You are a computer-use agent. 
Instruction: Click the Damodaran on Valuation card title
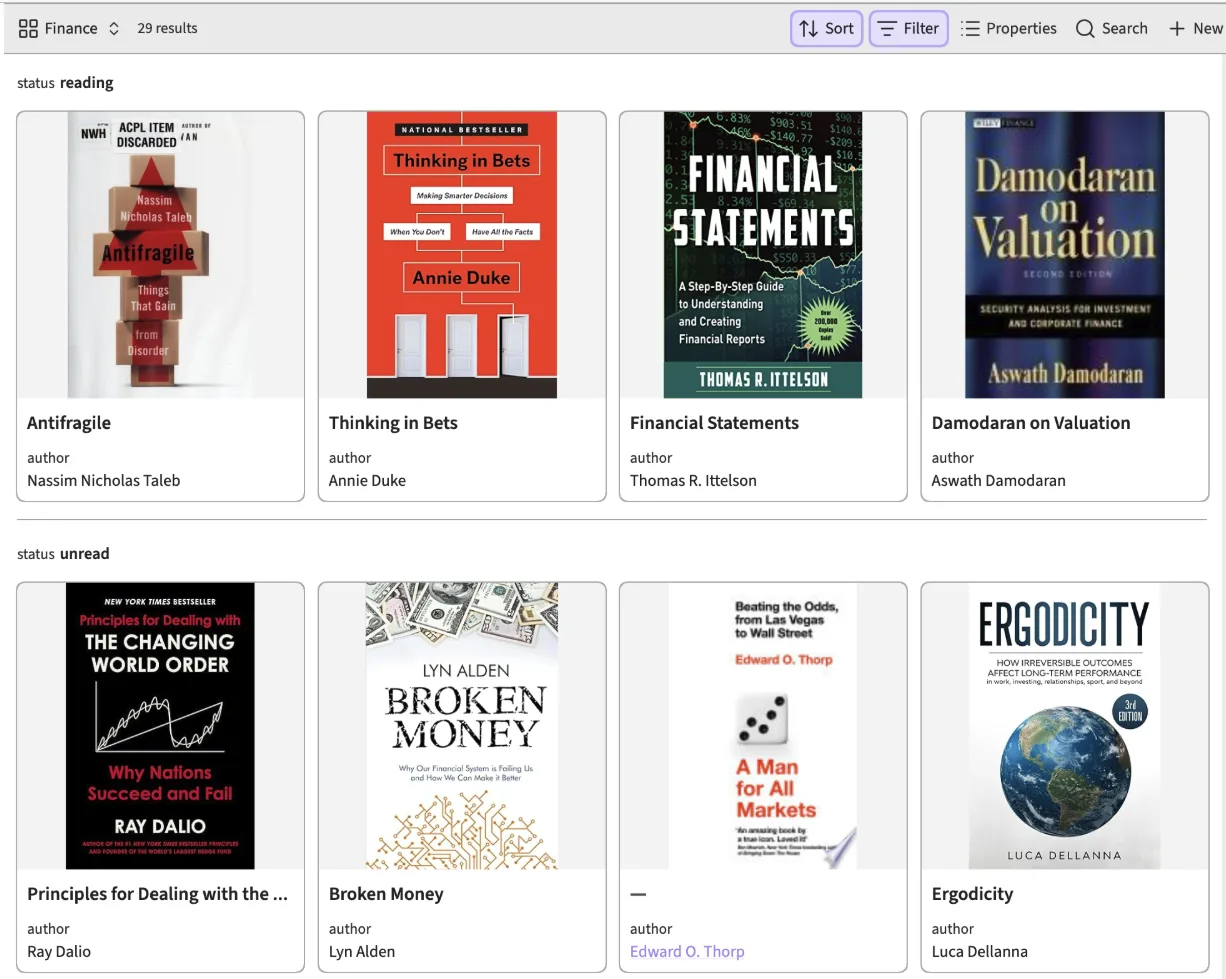1031,423
